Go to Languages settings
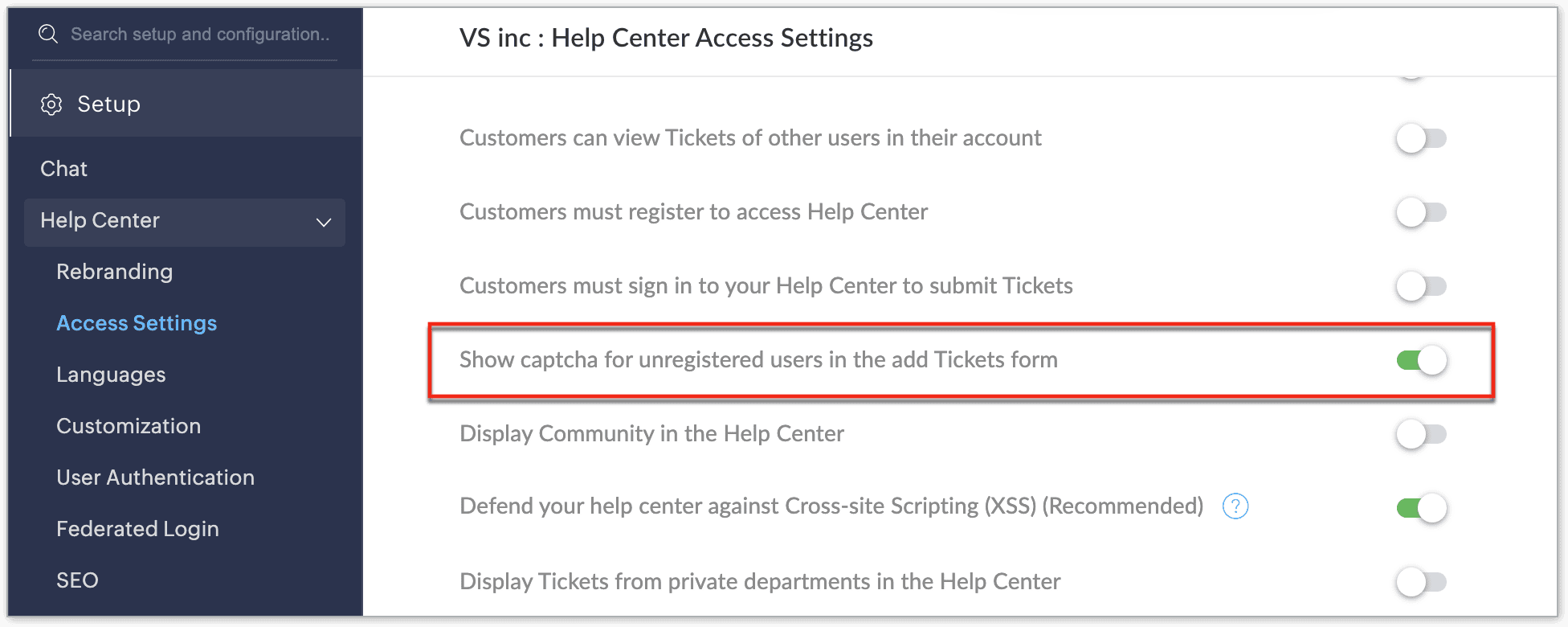The image size is (1568, 627). 111,375
